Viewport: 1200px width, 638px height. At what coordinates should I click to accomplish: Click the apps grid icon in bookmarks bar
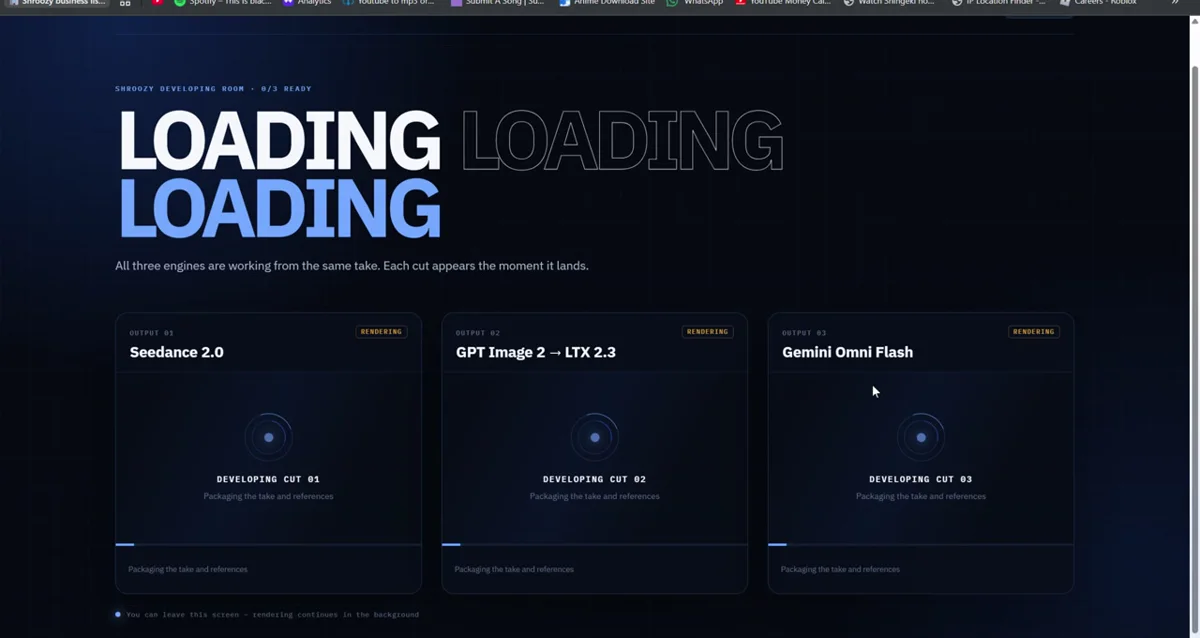(125, 3)
